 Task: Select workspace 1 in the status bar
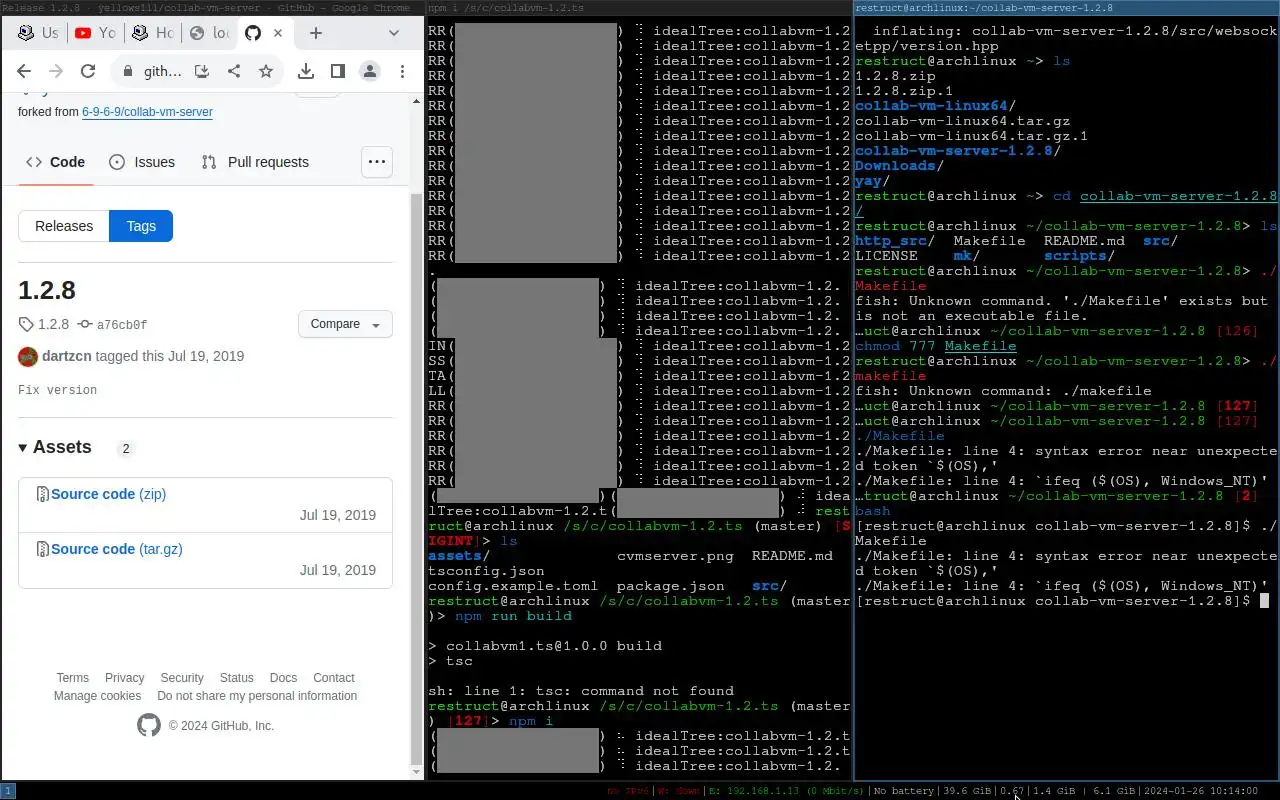click(x=8, y=791)
